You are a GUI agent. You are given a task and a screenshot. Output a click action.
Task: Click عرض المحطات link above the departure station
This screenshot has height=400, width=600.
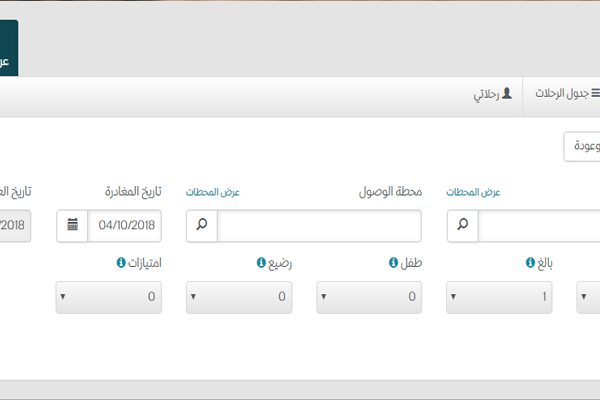point(474,192)
